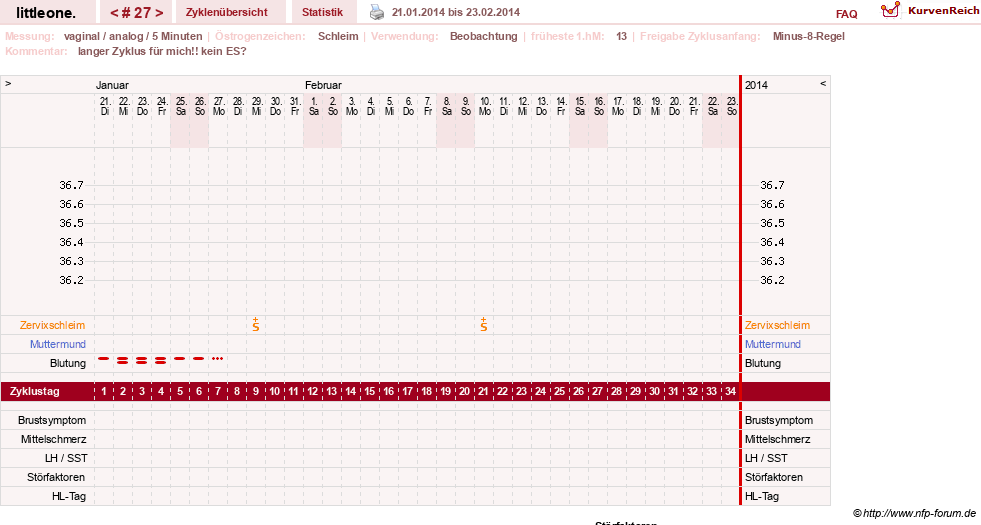981x525 pixels.
Task: Click the KurvenReich crown logo icon
Action: [890, 9]
